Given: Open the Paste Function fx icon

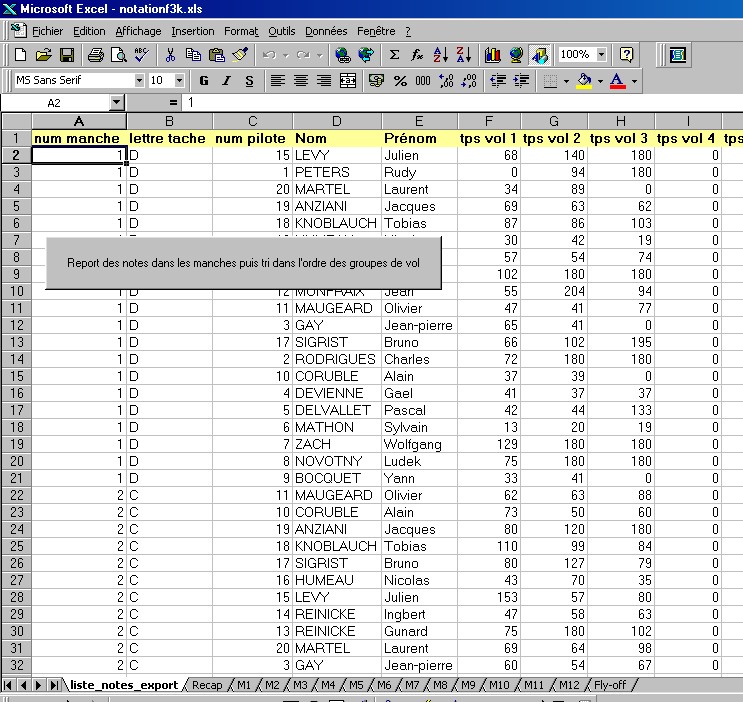Looking at the screenshot, I should pos(417,55).
